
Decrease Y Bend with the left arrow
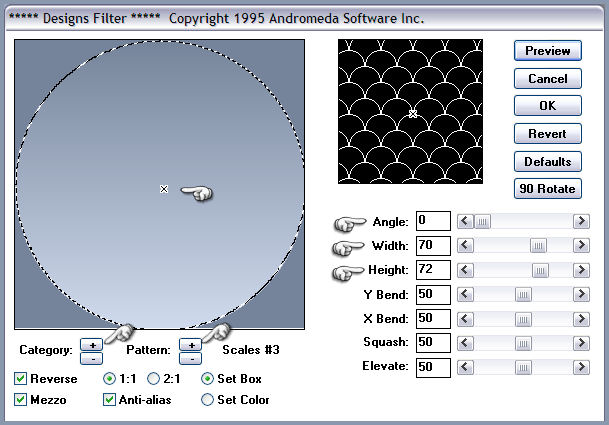click(x=465, y=294)
